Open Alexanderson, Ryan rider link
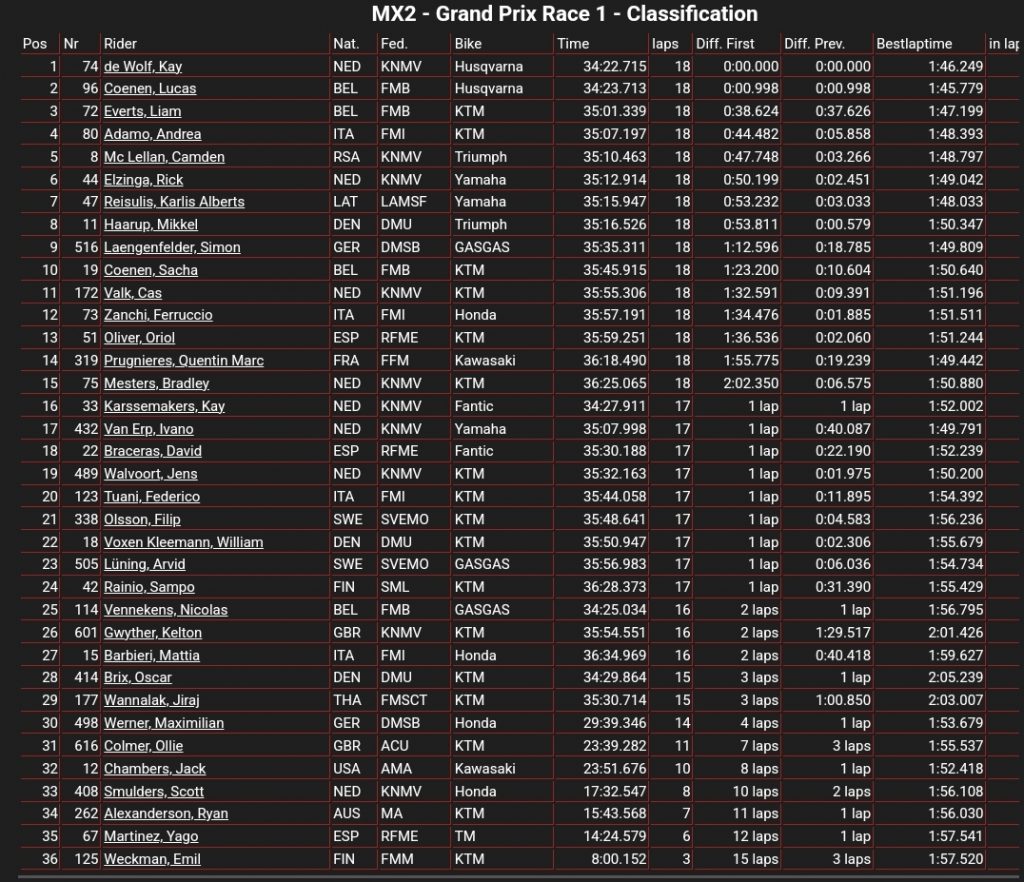1024x882 pixels. 166,813
